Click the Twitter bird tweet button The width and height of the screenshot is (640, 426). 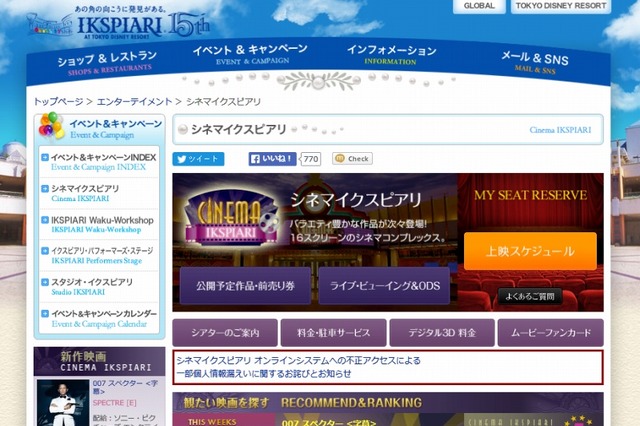coord(198,159)
